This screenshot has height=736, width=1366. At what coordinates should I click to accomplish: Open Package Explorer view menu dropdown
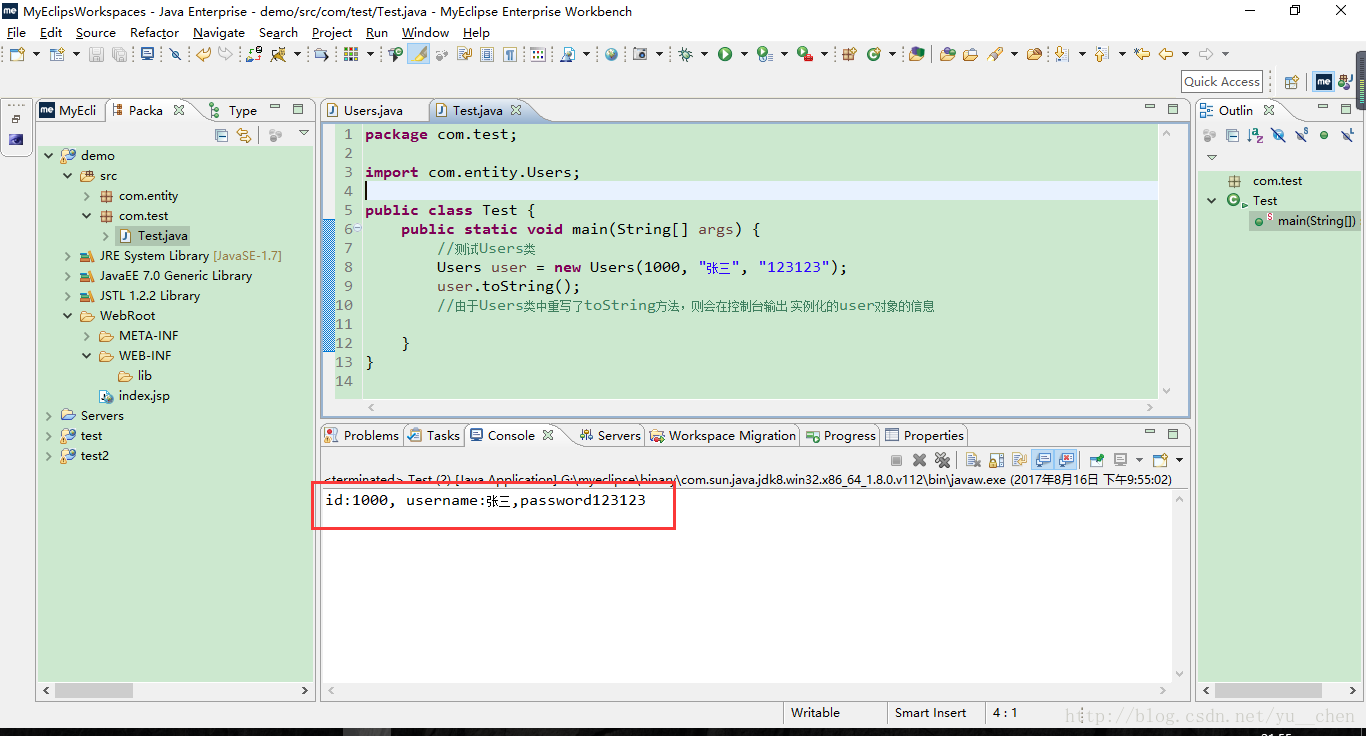tap(303, 134)
